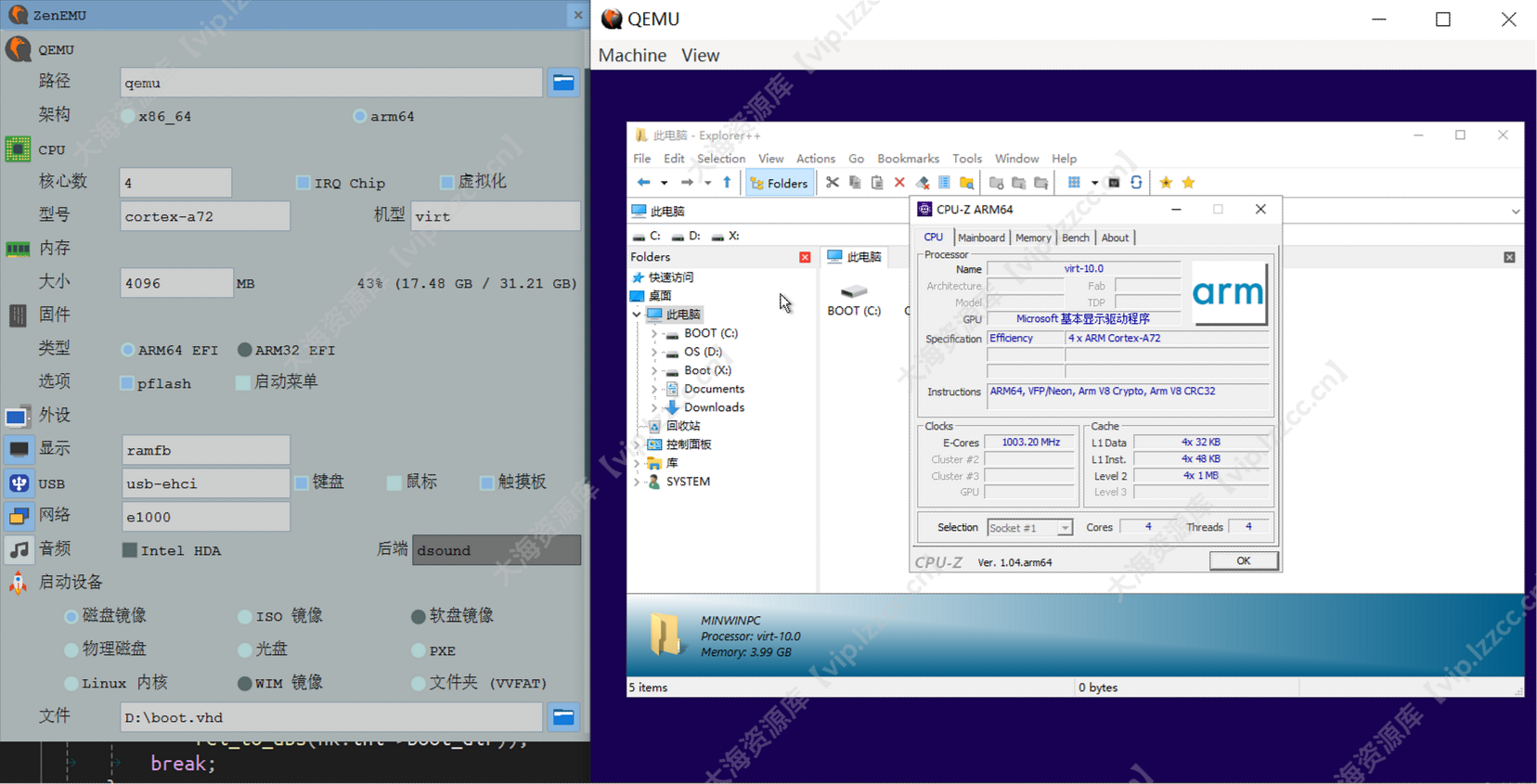Image resolution: width=1537 pixels, height=784 pixels.
Task: Select the C: drive in drives bar
Action: [647, 236]
